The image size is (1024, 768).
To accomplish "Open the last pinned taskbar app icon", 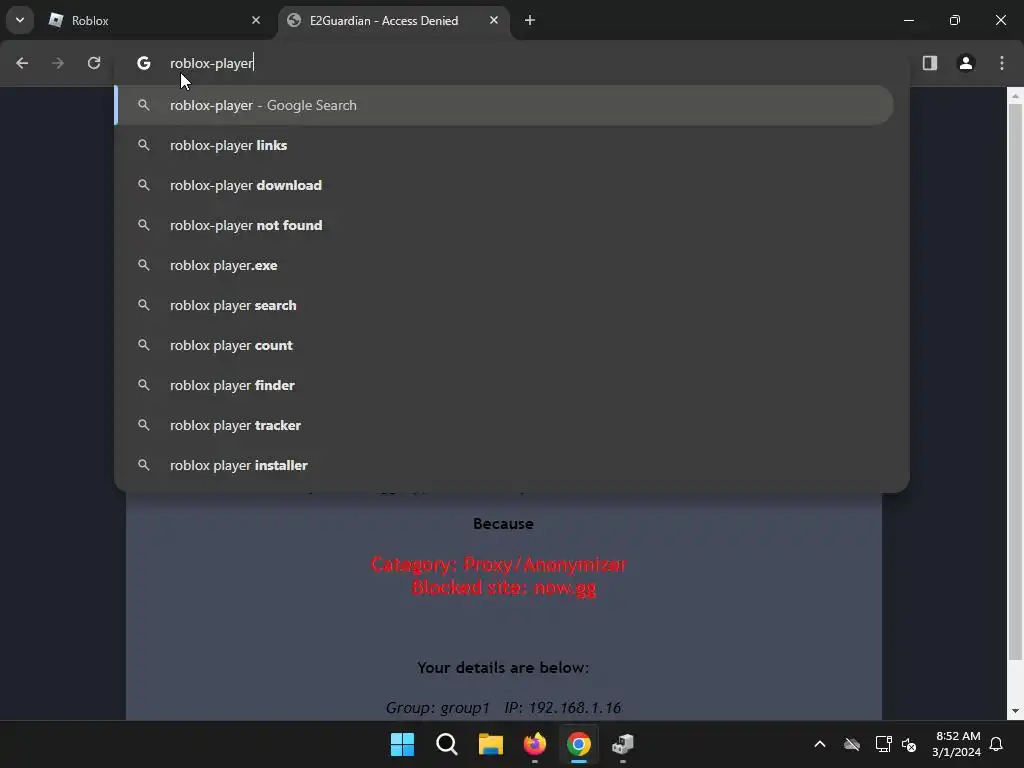I will click(623, 744).
